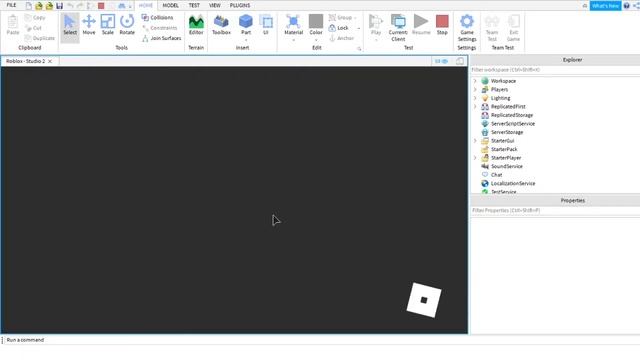Click the Group button
Image resolution: width=640 pixels, height=360 pixels.
coord(340,18)
